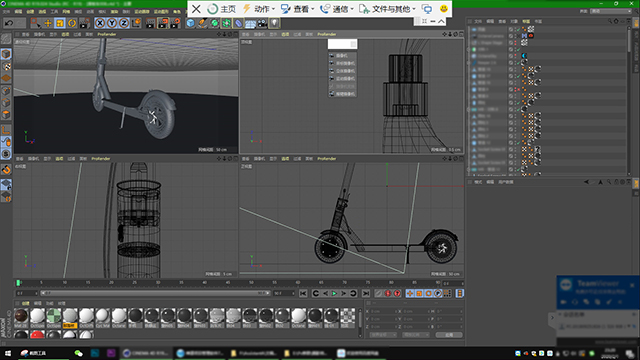The image size is (640, 360).
Task: Open 文件 menu in Object Manager
Action: [x=478, y=21]
